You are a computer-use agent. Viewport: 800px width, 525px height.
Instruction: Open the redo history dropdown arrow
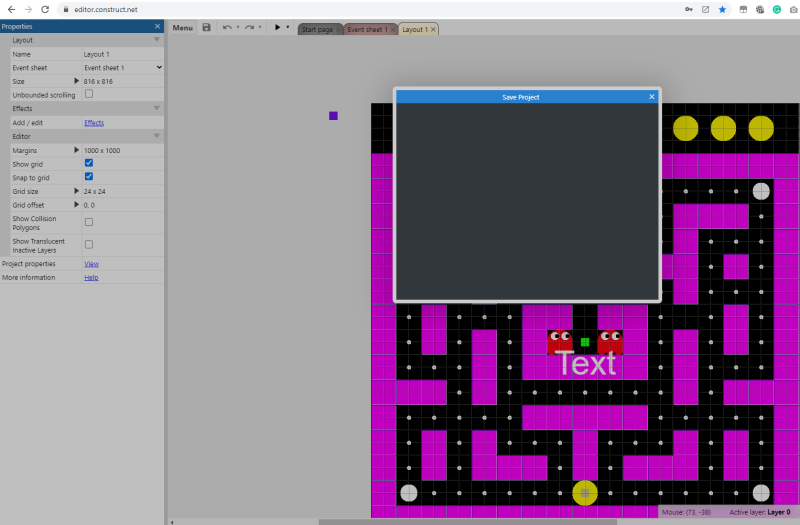(x=260, y=28)
